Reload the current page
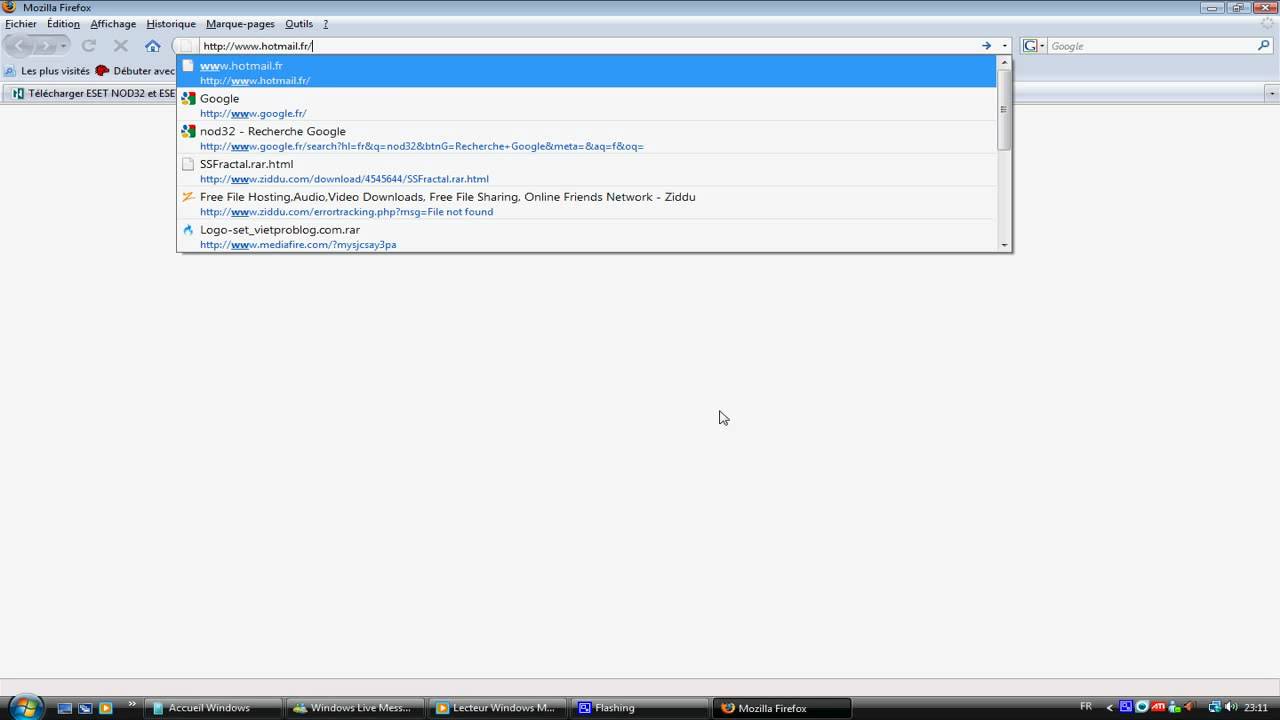Image resolution: width=1280 pixels, height=720 pixels. tap(89, 46)
